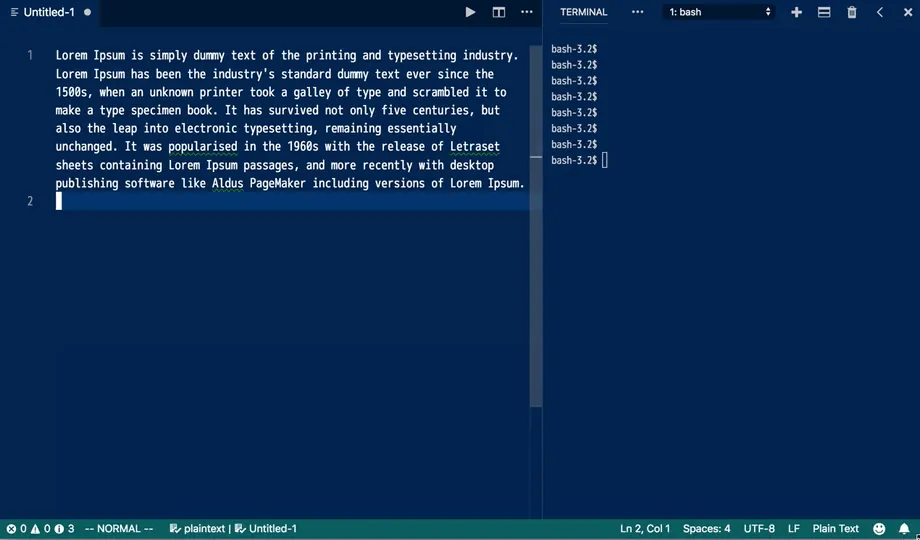
Task: Create a new terminal with plus icon
Action: coord(796,12)
